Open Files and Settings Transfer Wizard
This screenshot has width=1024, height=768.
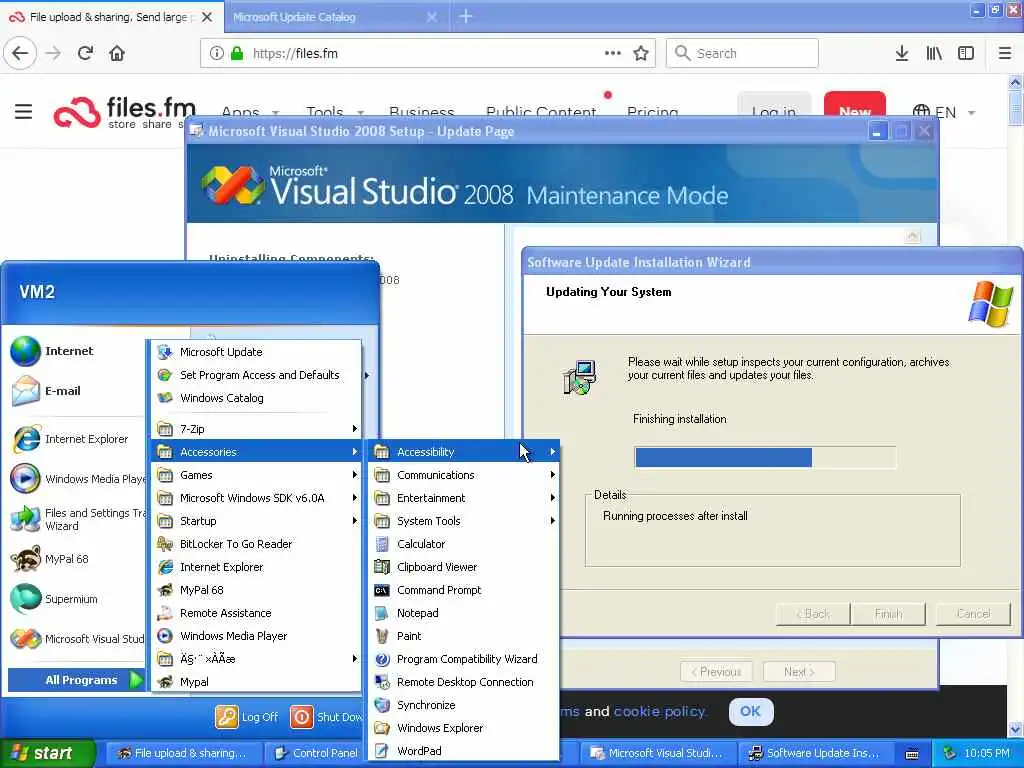[x=76, y=519]
